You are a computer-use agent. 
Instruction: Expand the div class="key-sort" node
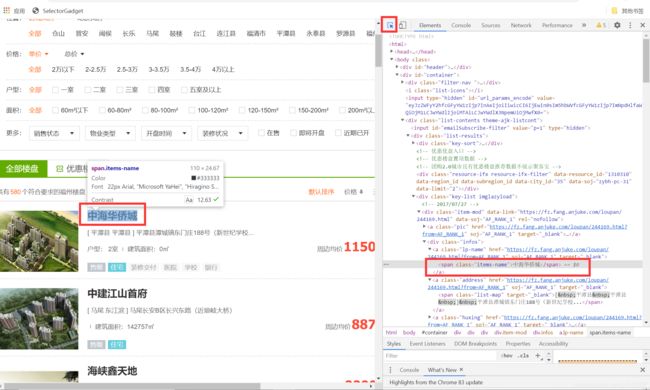pos(413,143)
